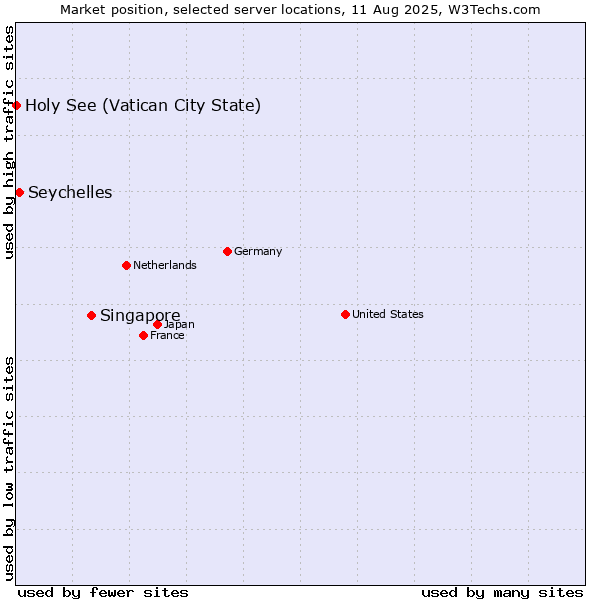Click the chart title mentioning W3Techs.com
The height and width of the screenshot is (600, 600).
tap(300, 10)
